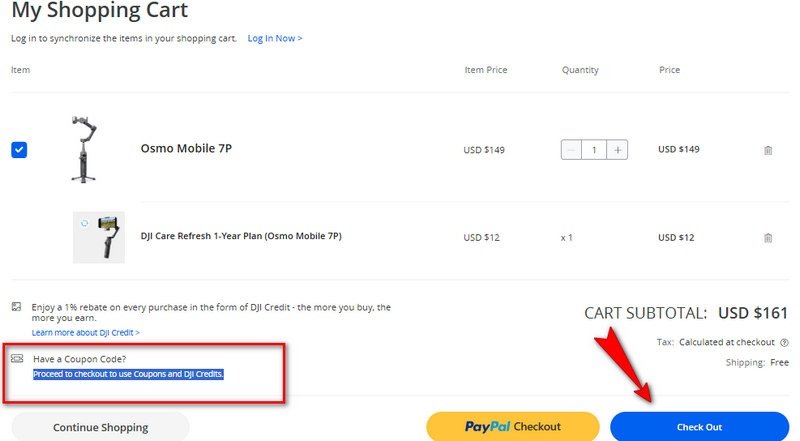Delete the Osmo Mobile 7P from cart
This screenshot has width=800, height=441.
pos(768,150)
